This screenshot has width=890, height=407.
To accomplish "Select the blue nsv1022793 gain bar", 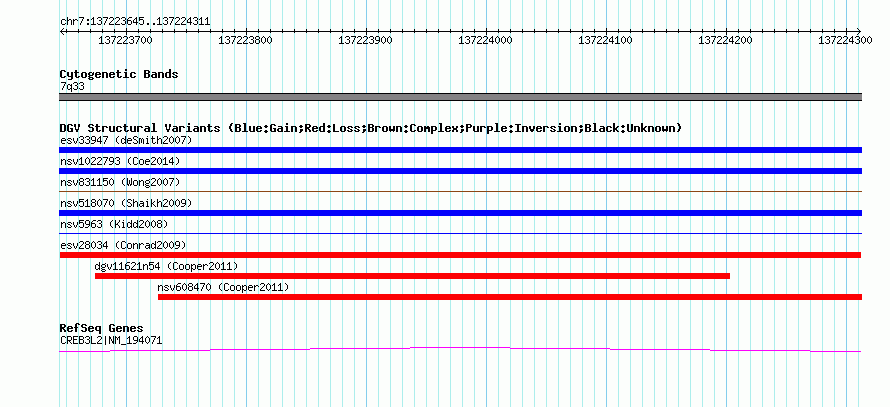I will point(460,171).
